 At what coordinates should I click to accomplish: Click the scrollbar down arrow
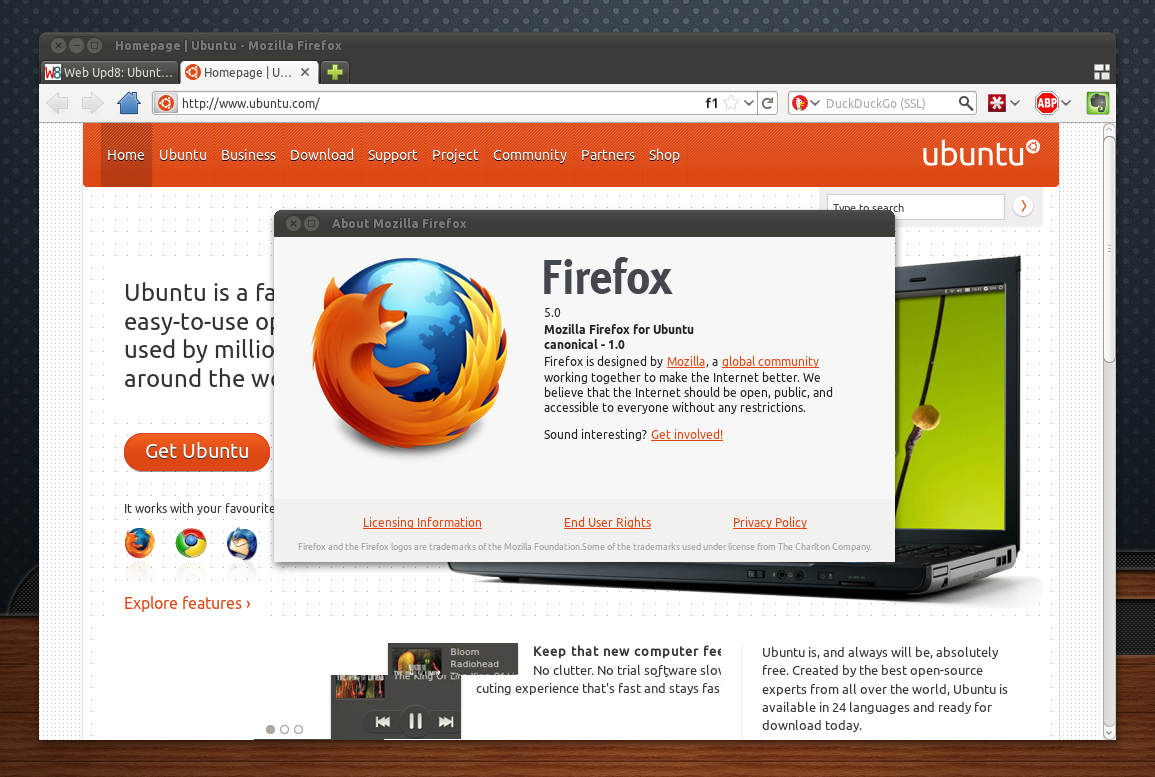coord(1109,733)
